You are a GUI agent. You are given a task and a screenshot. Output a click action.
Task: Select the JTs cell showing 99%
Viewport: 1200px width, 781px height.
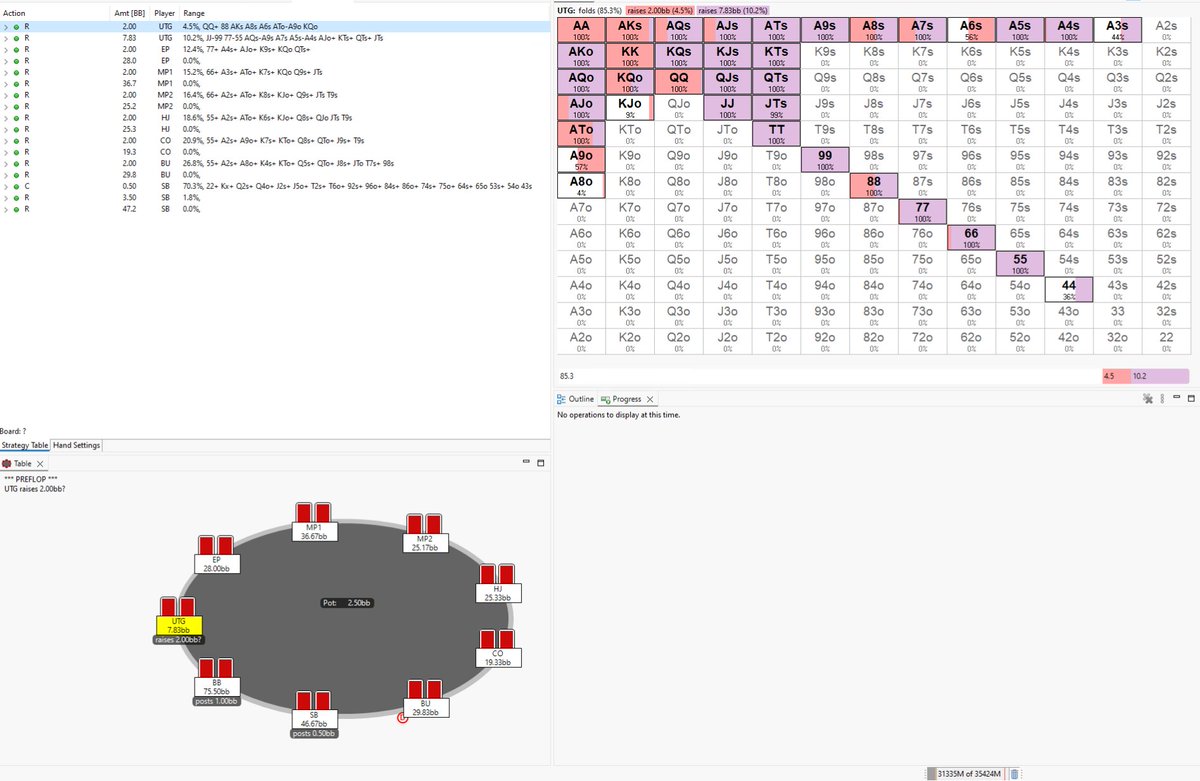pos(776,107)
